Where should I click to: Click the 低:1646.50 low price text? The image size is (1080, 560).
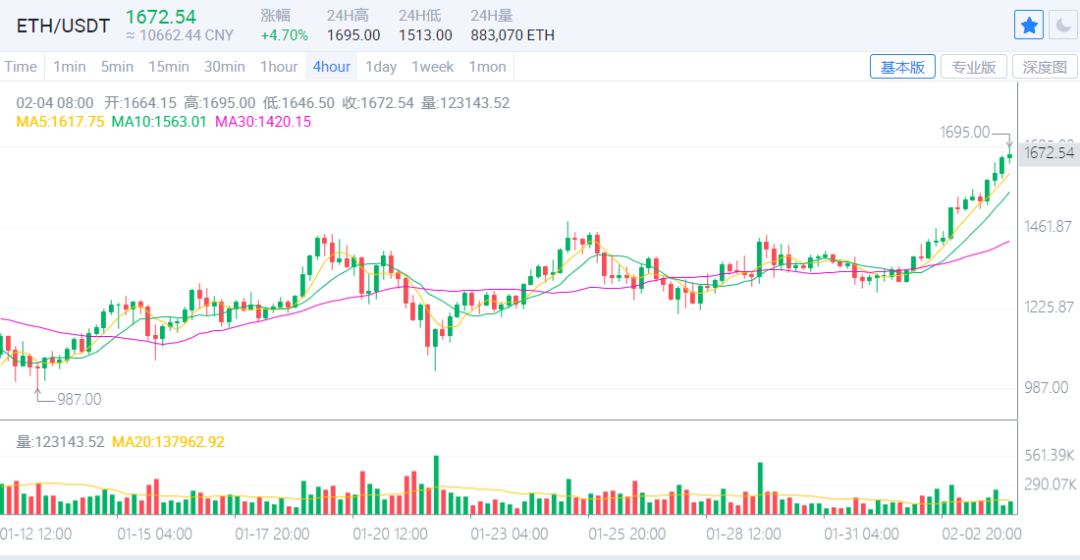[298, 103]
